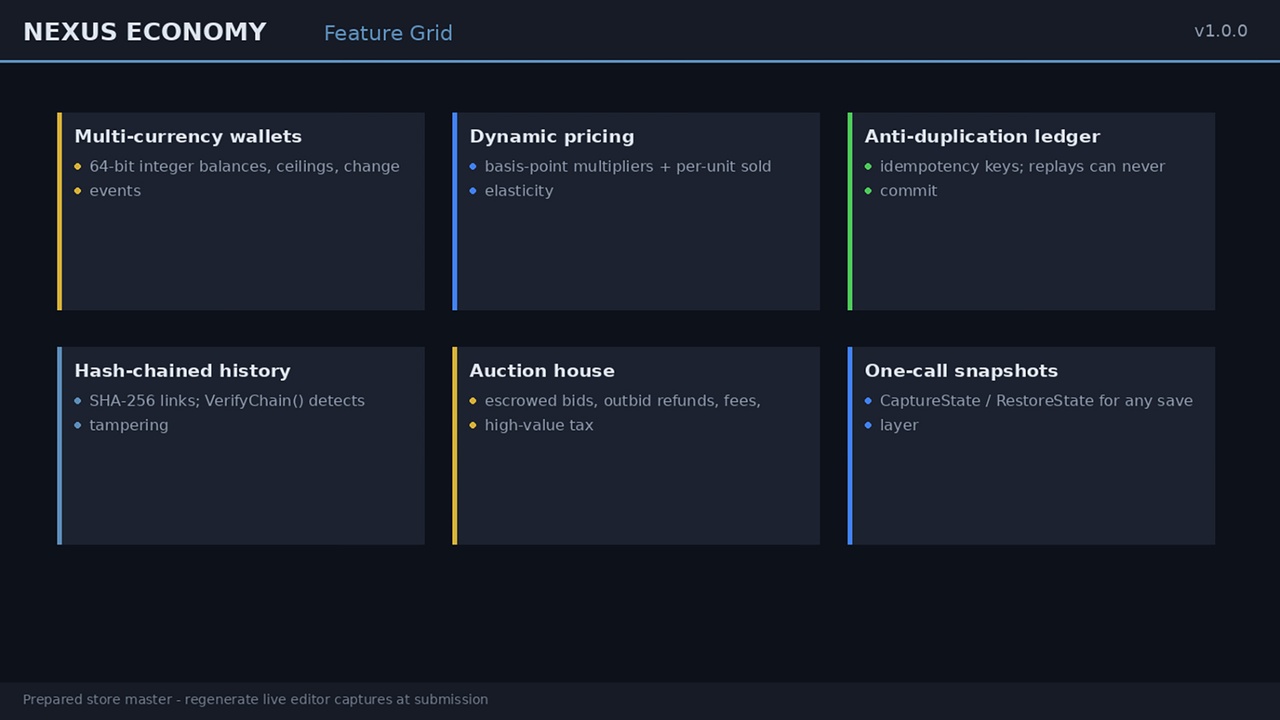
Task: Click green bullet beside idempotency keys
Action: 868,167
